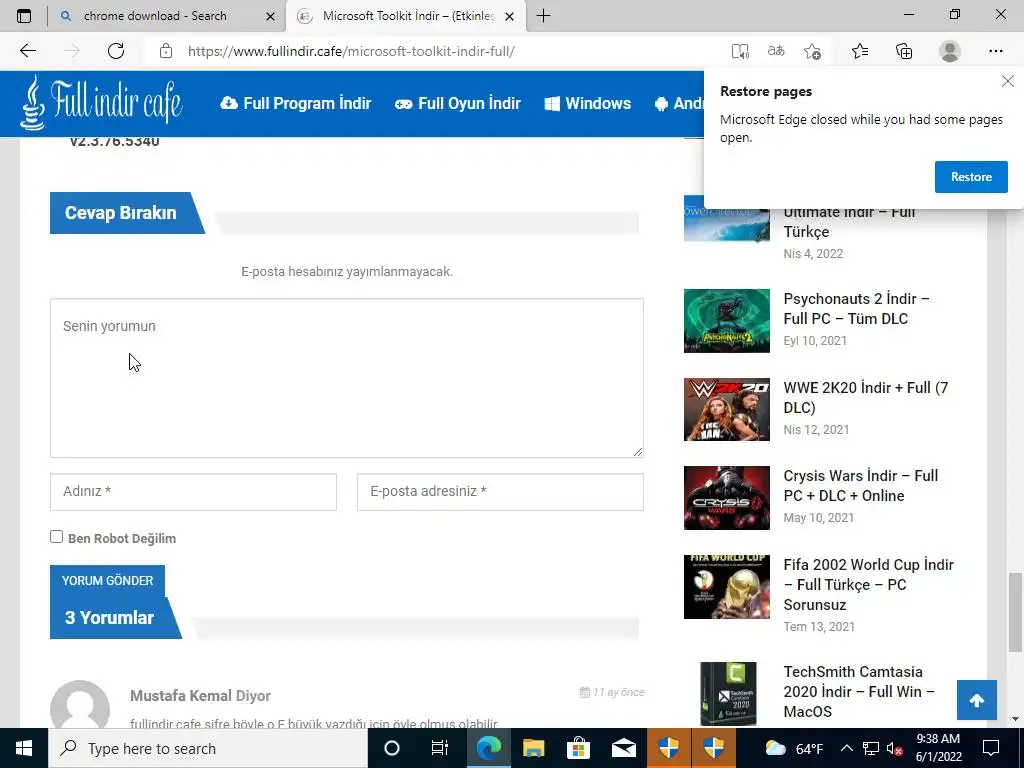The height and width of the screenshot is (768, 1024).
Task: Click the Edge taskbar icon
Action: [x=488, y=748]
